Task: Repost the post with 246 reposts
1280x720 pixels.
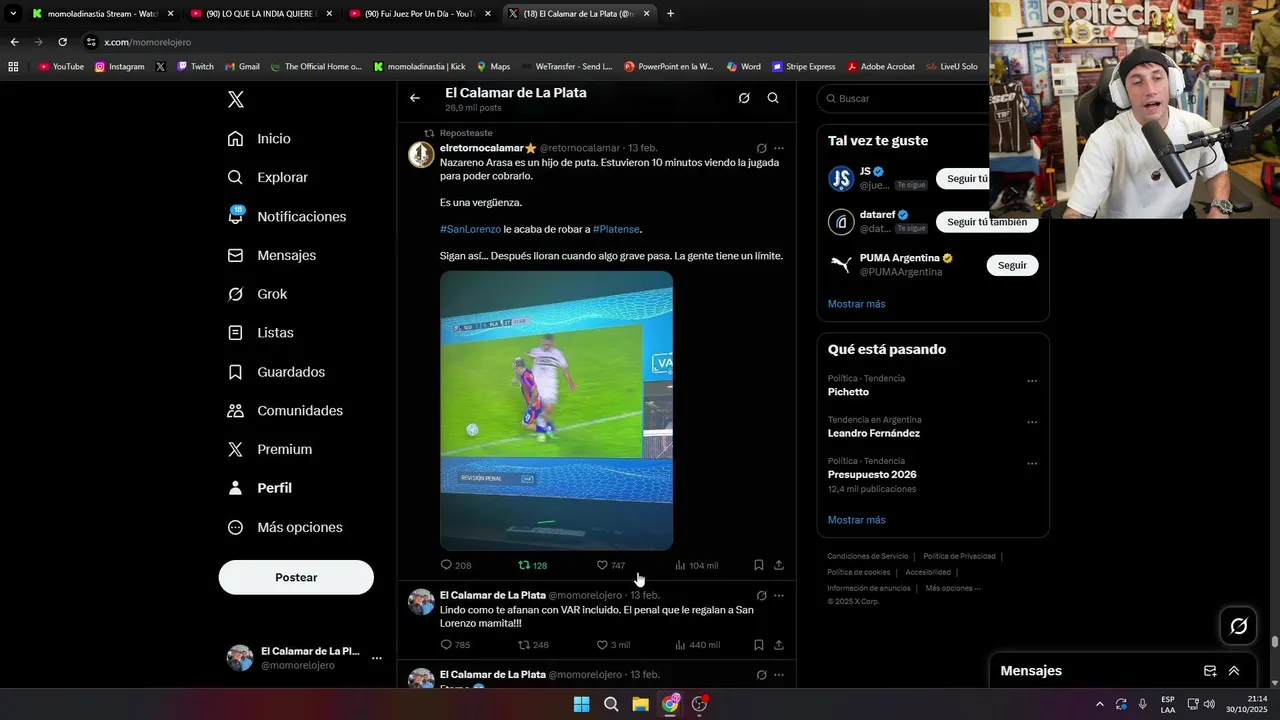Action: pos(533,645)
